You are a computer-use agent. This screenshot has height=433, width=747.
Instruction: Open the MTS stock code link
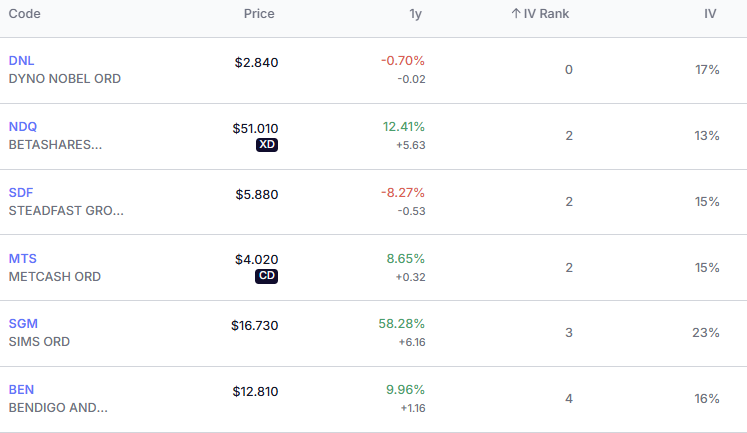(x=22, y=258)
